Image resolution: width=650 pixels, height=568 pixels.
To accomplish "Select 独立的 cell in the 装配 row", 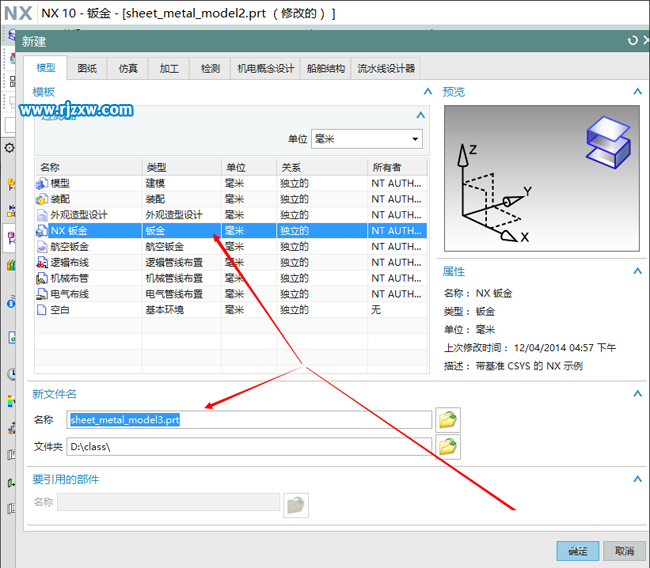I will point(322,199).
